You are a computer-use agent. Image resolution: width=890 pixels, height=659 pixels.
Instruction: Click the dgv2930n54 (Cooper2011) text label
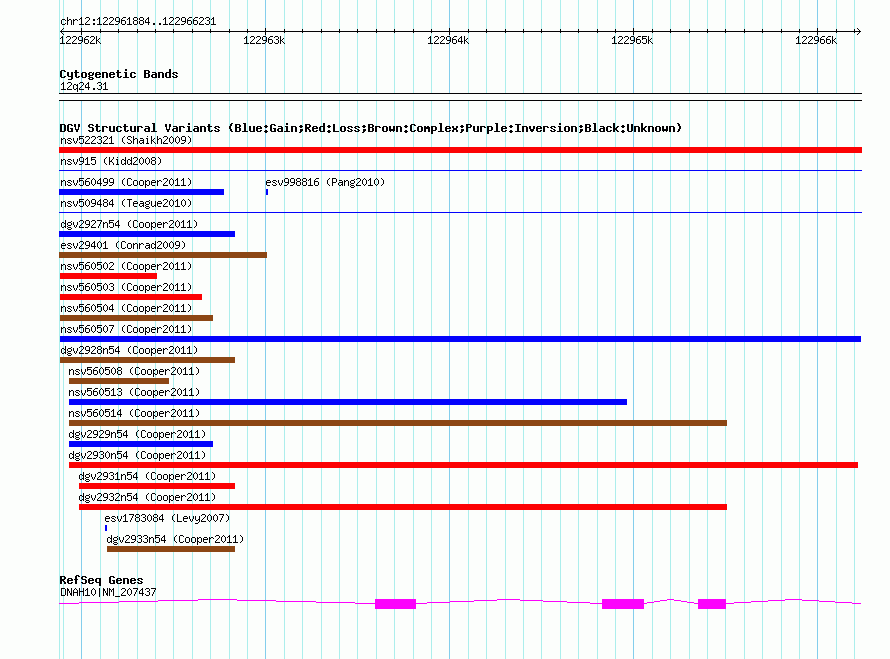[137, 455]
